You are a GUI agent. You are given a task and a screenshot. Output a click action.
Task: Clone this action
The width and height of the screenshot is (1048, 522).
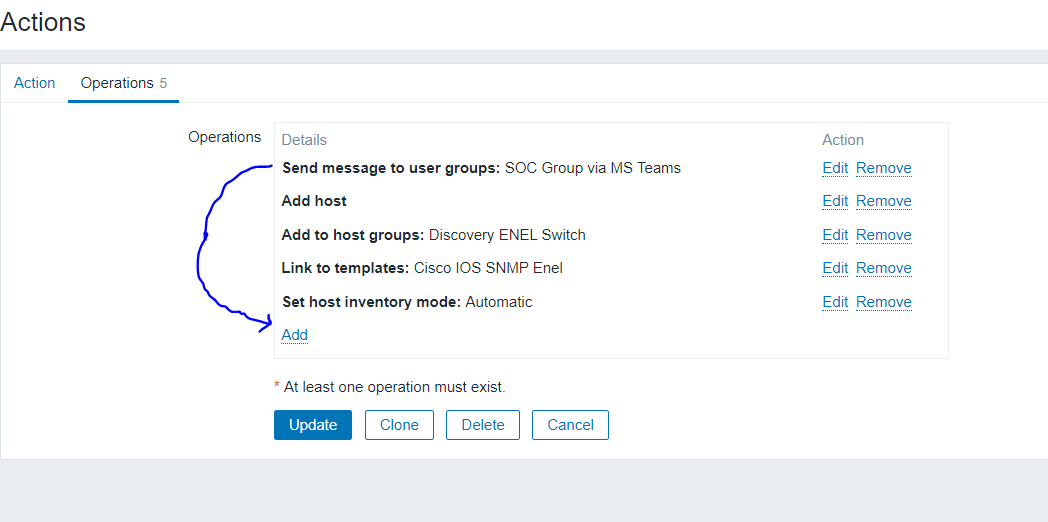(x=399, y=425)
